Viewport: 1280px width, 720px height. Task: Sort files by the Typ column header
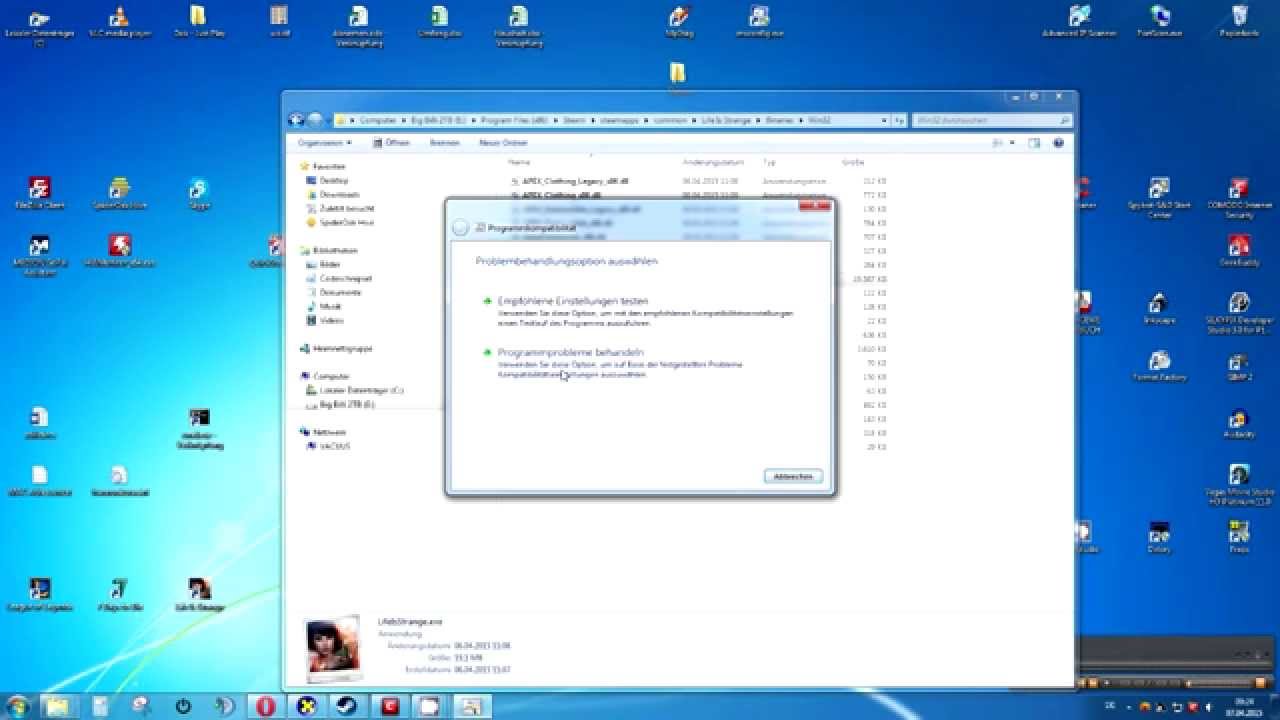769,162
